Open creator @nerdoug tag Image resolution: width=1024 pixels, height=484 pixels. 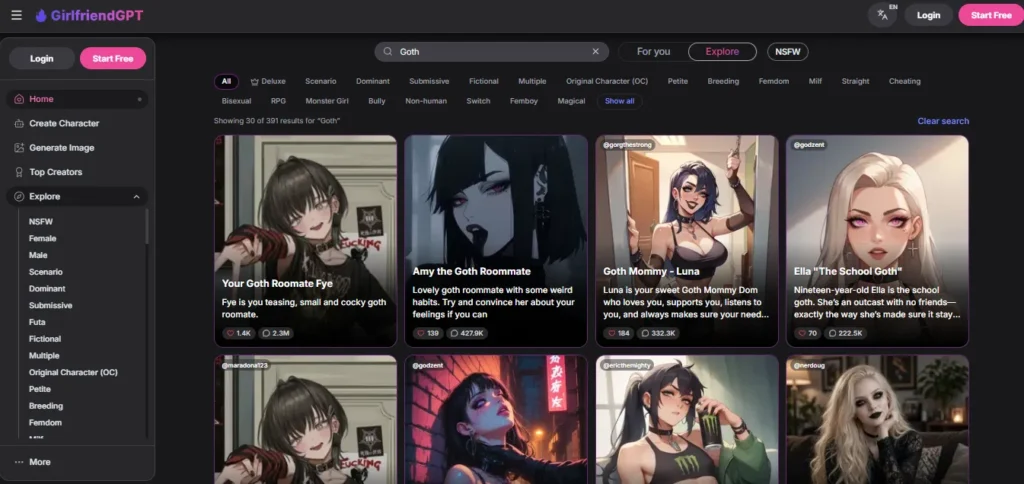click(x=808, y=365)
